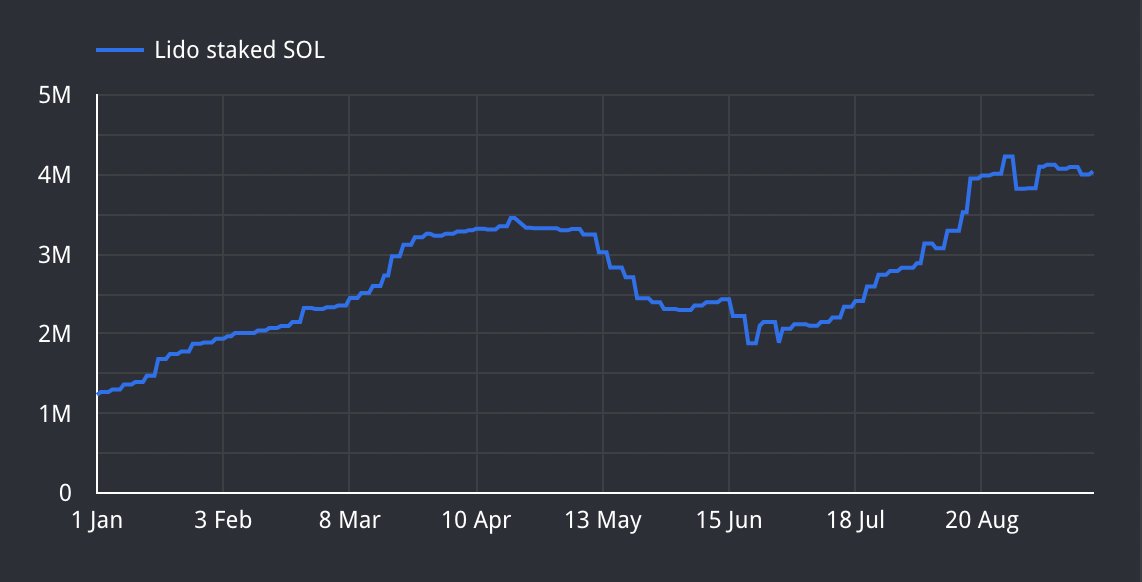Click the blue legend line marker
This screenshot has height=582, width=1142.
point(121,47)
